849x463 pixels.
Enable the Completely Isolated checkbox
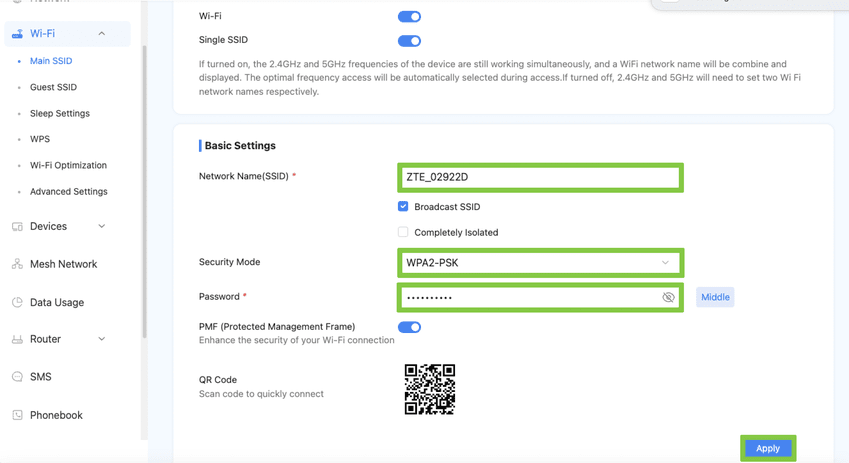tap(403, 232)
